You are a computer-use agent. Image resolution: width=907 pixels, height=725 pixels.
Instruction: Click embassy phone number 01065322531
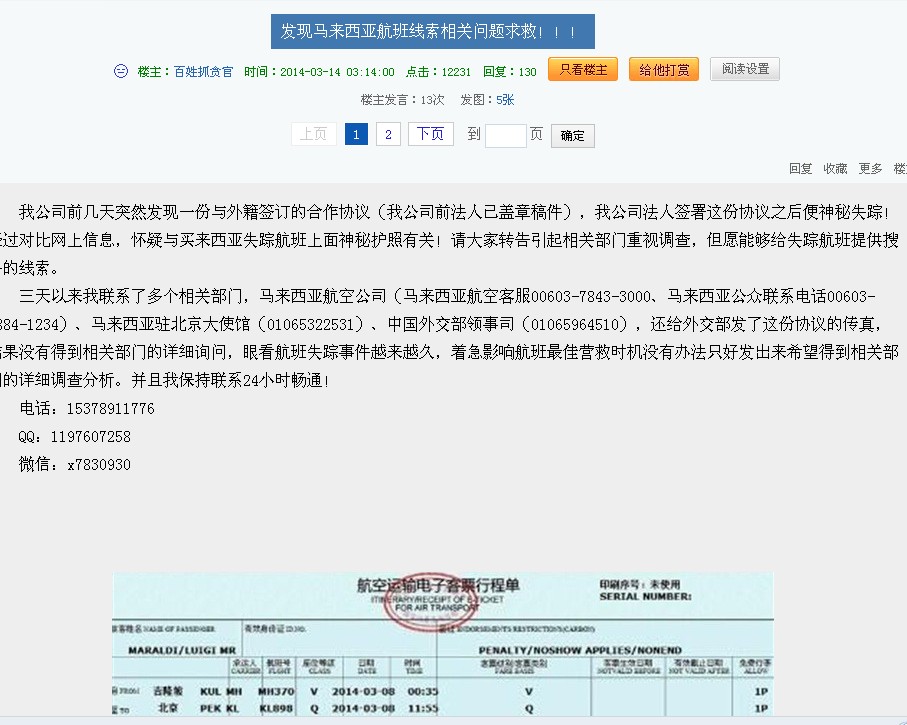point(310,324)
